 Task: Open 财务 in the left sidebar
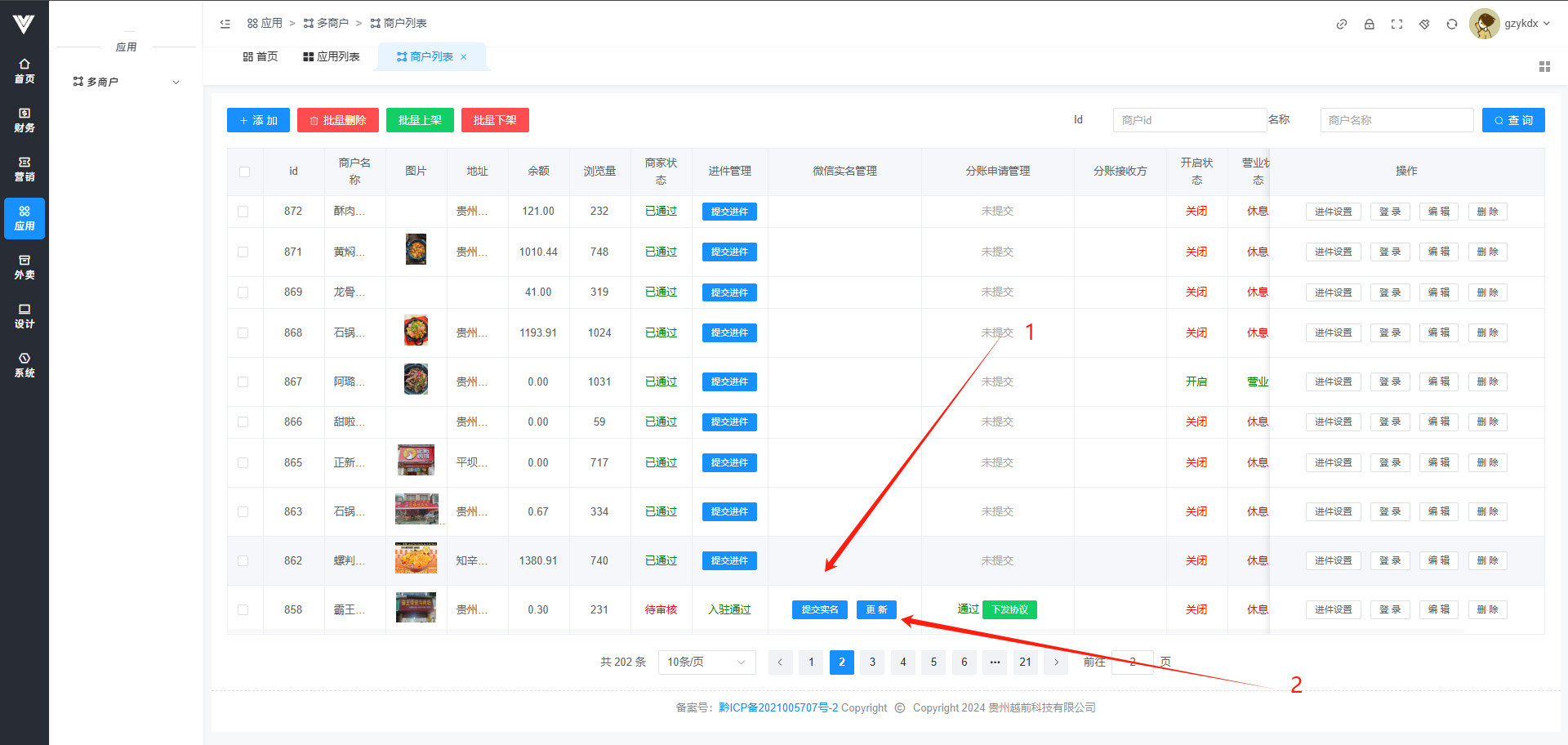24,120
